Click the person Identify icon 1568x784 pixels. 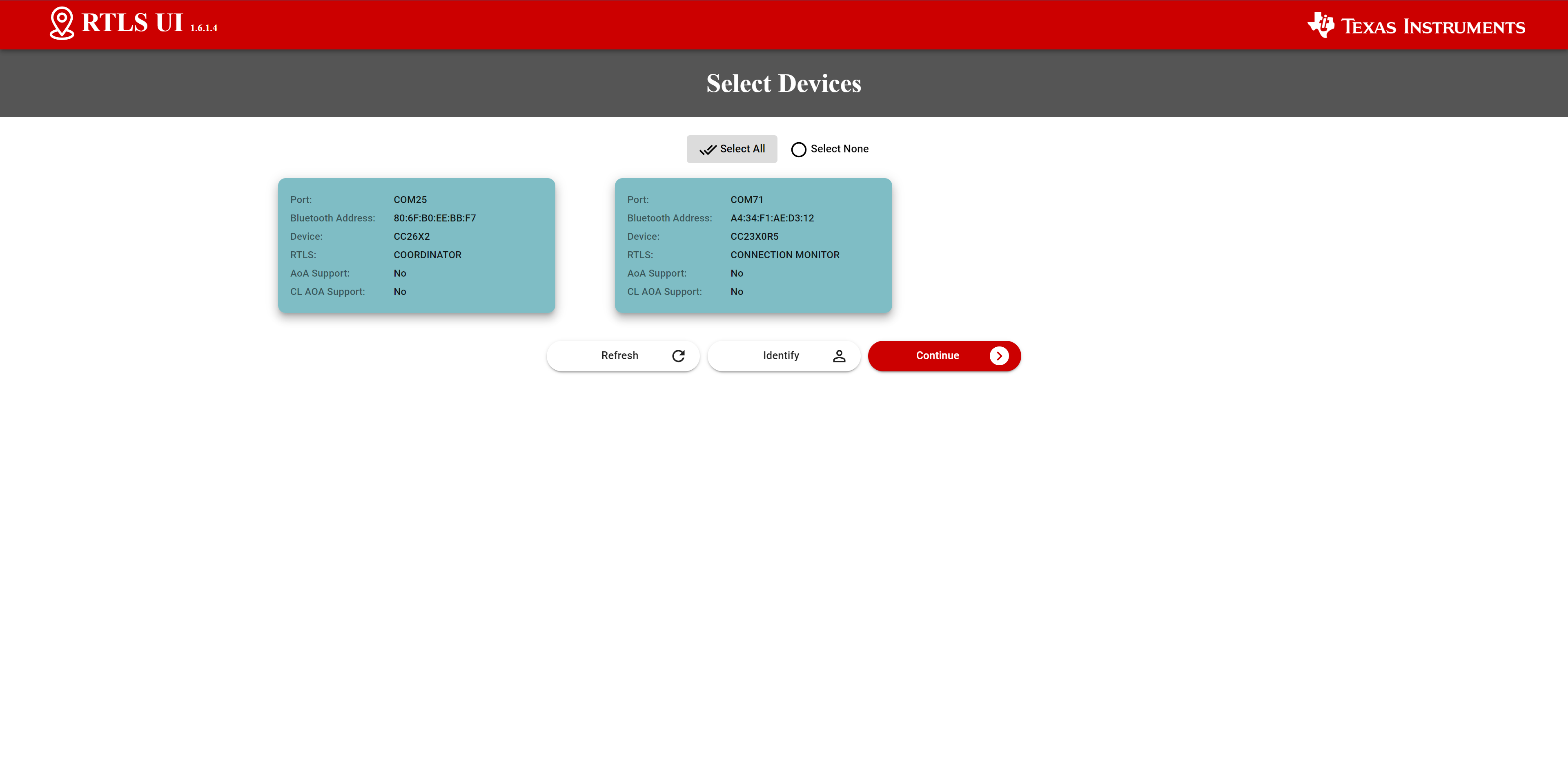click(839, 356)
